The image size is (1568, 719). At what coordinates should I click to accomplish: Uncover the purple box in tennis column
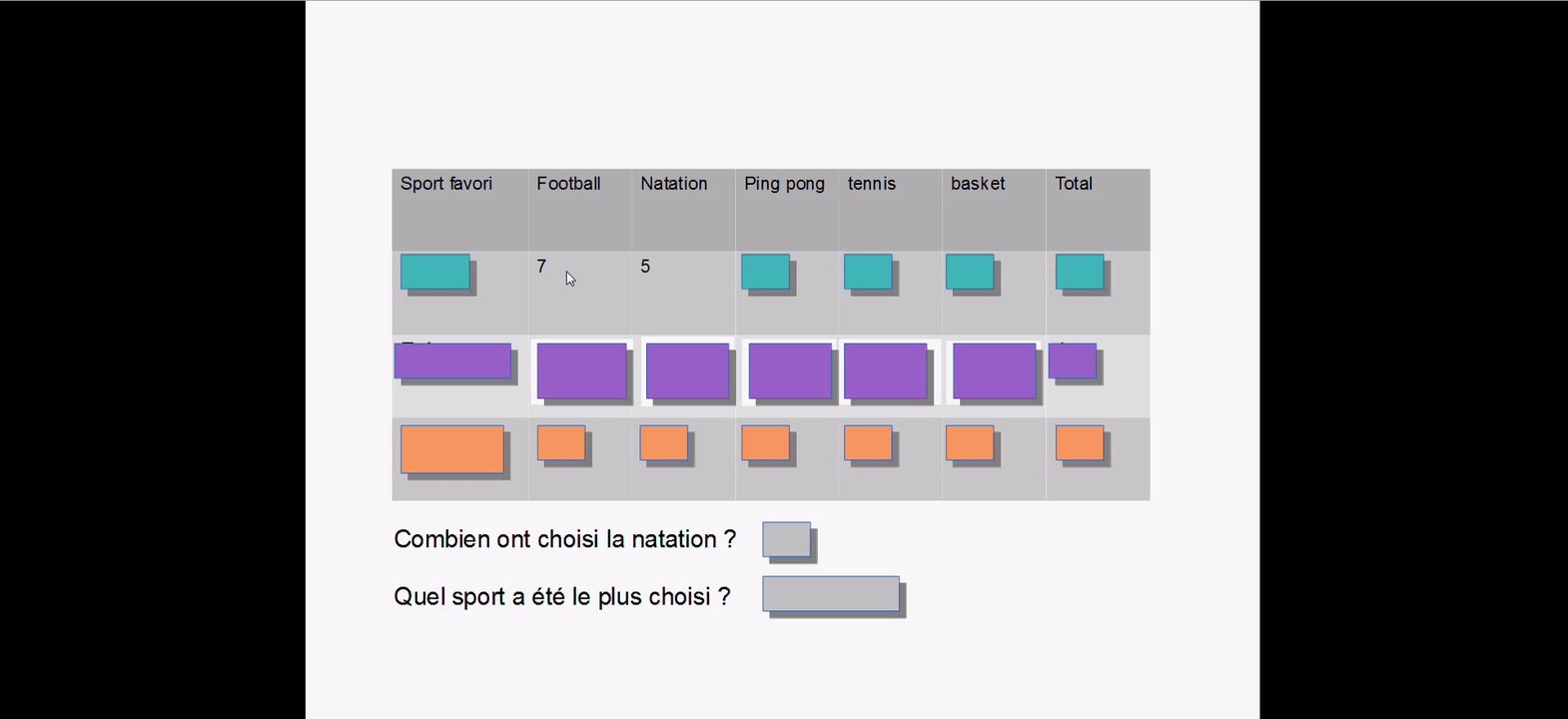tap(885, 370)
